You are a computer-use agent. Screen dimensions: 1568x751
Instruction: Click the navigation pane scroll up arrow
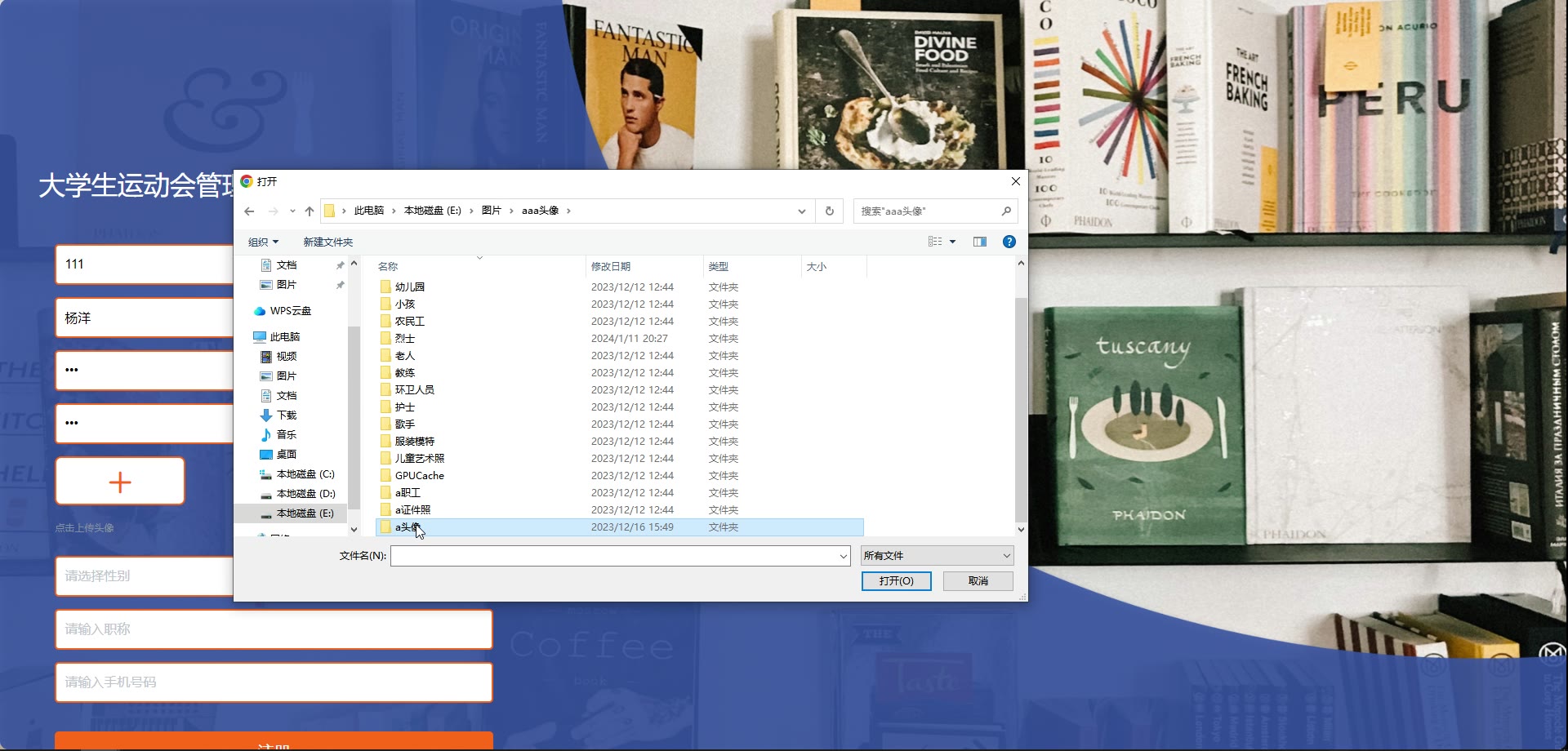354,264
